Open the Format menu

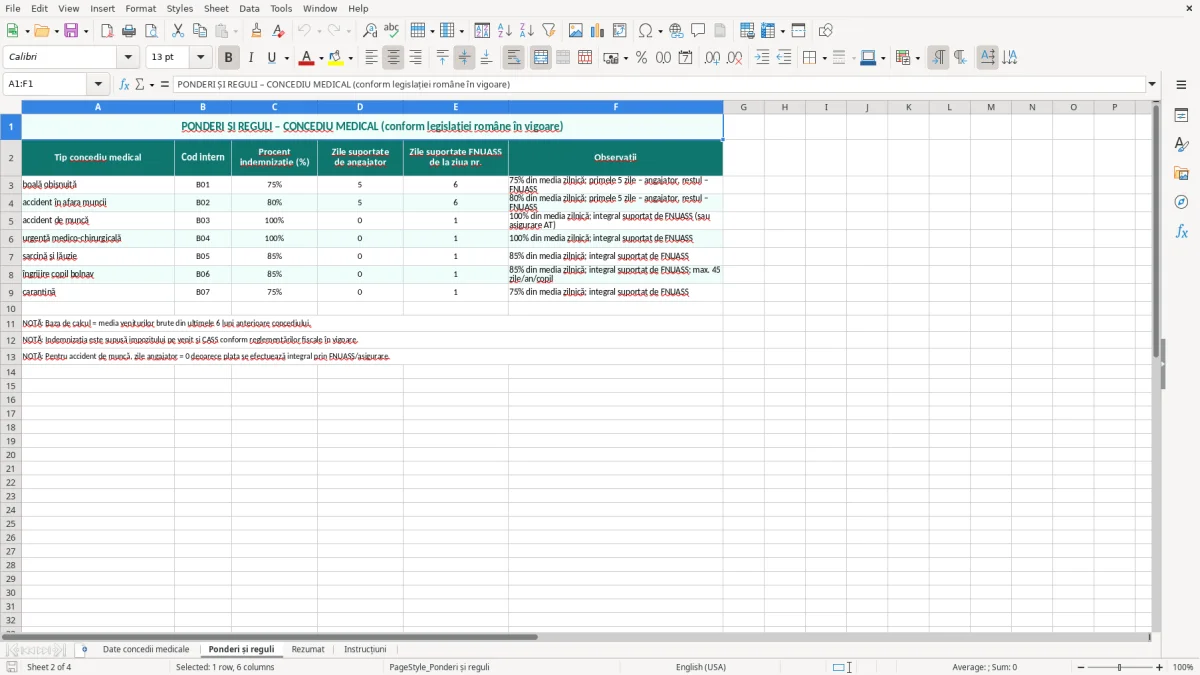pos(141,8)
